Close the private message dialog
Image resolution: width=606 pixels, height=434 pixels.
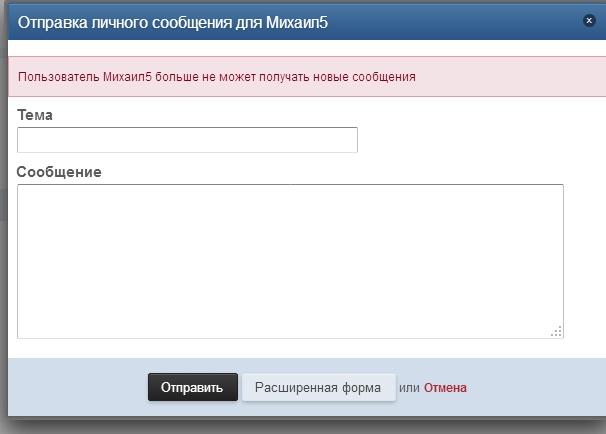pyautogui.click(x=589, y=20)
